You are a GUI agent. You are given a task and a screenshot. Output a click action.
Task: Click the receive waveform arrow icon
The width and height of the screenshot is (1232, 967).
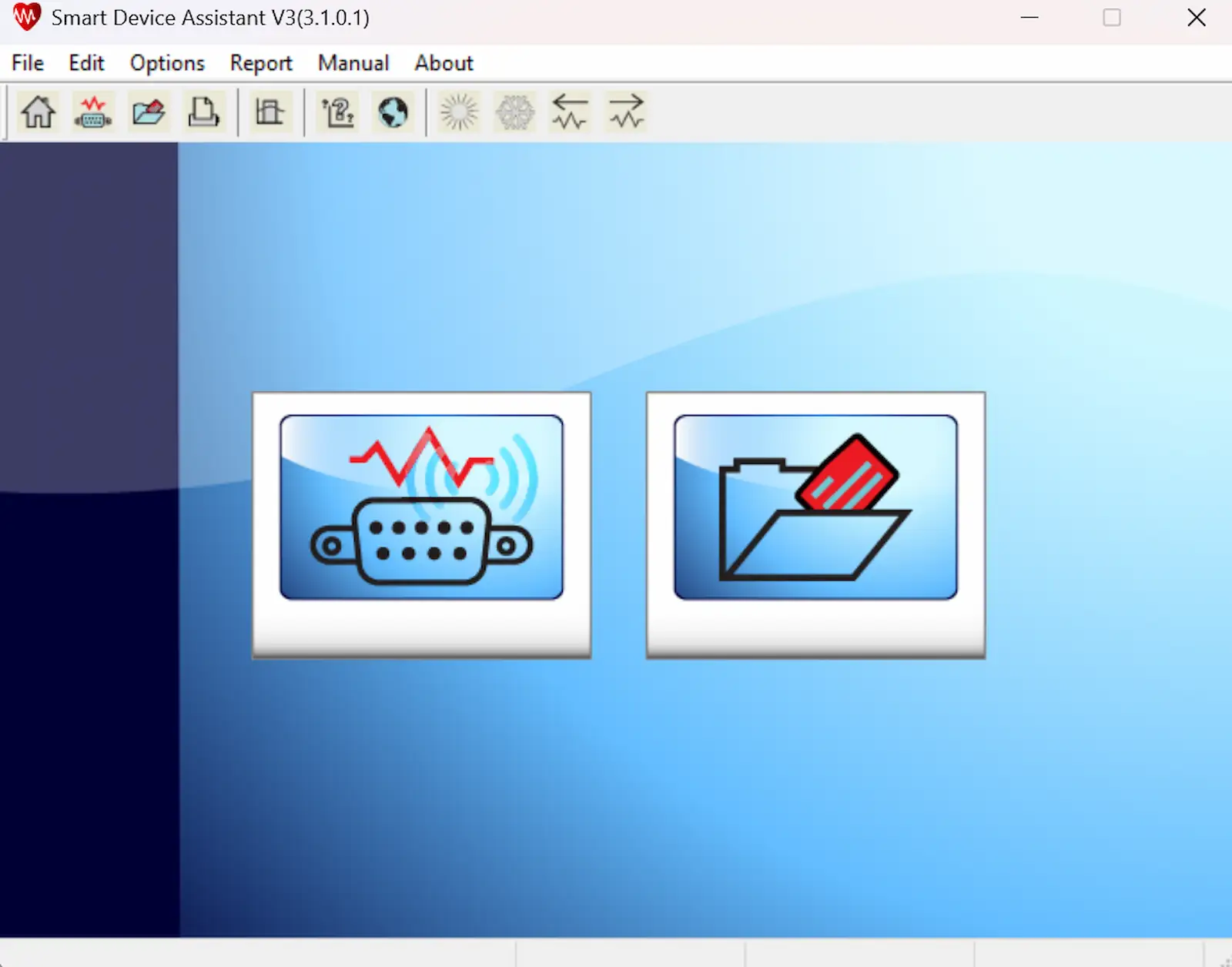click(x=570, y=112)
